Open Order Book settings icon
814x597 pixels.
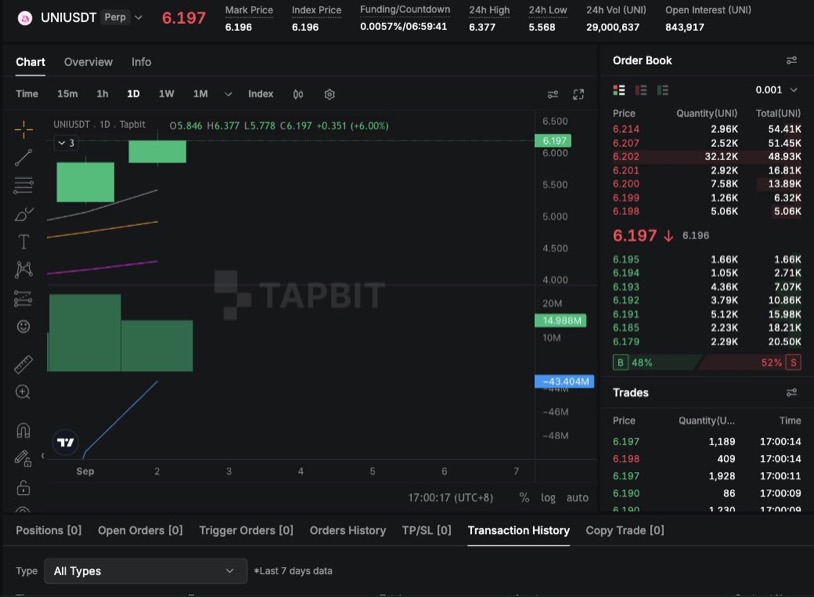pos(792,61)
